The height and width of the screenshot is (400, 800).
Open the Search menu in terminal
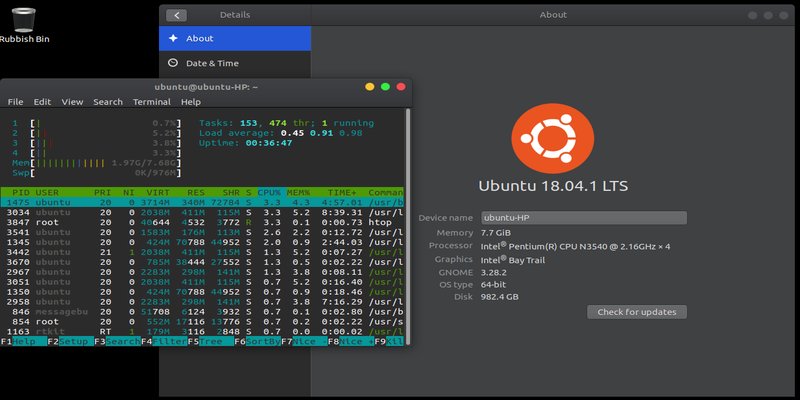[108, 102]
